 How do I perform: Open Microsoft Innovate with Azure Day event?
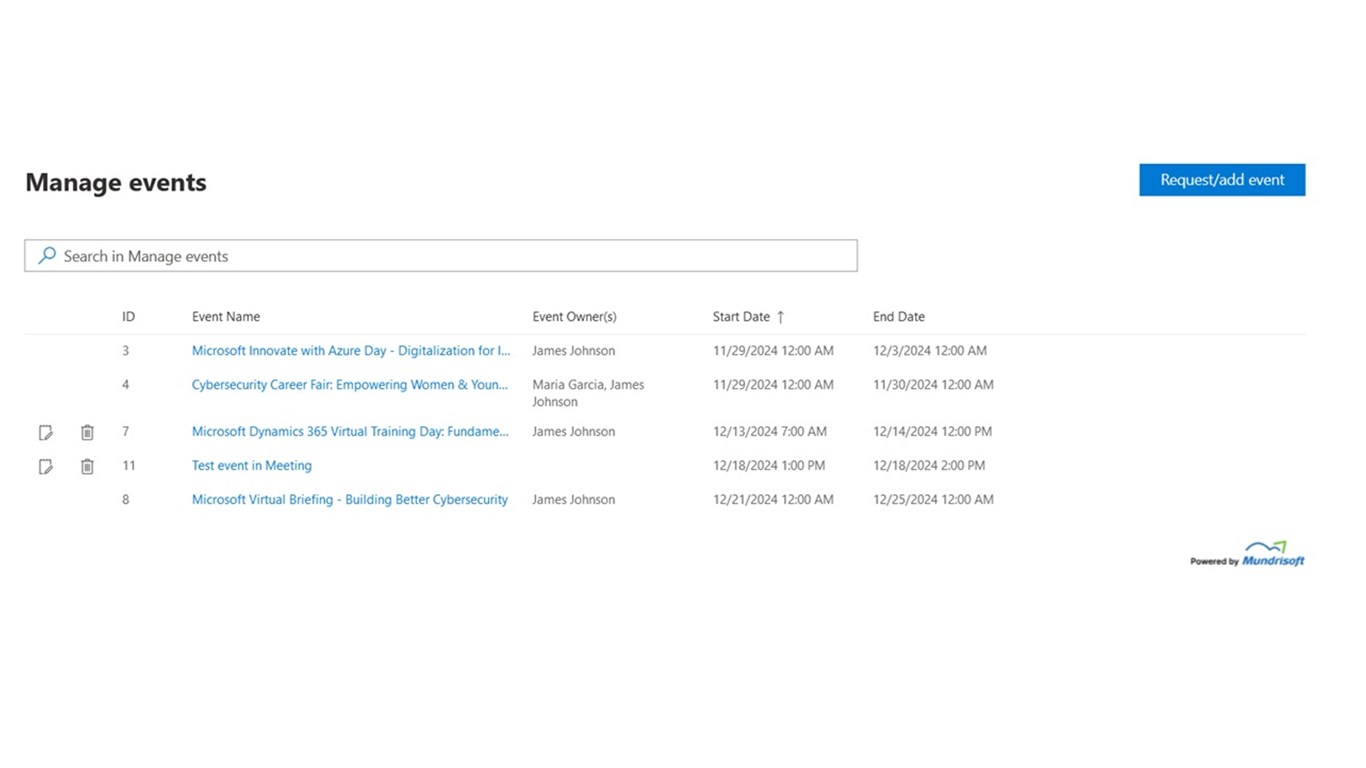tap(351, 351)
